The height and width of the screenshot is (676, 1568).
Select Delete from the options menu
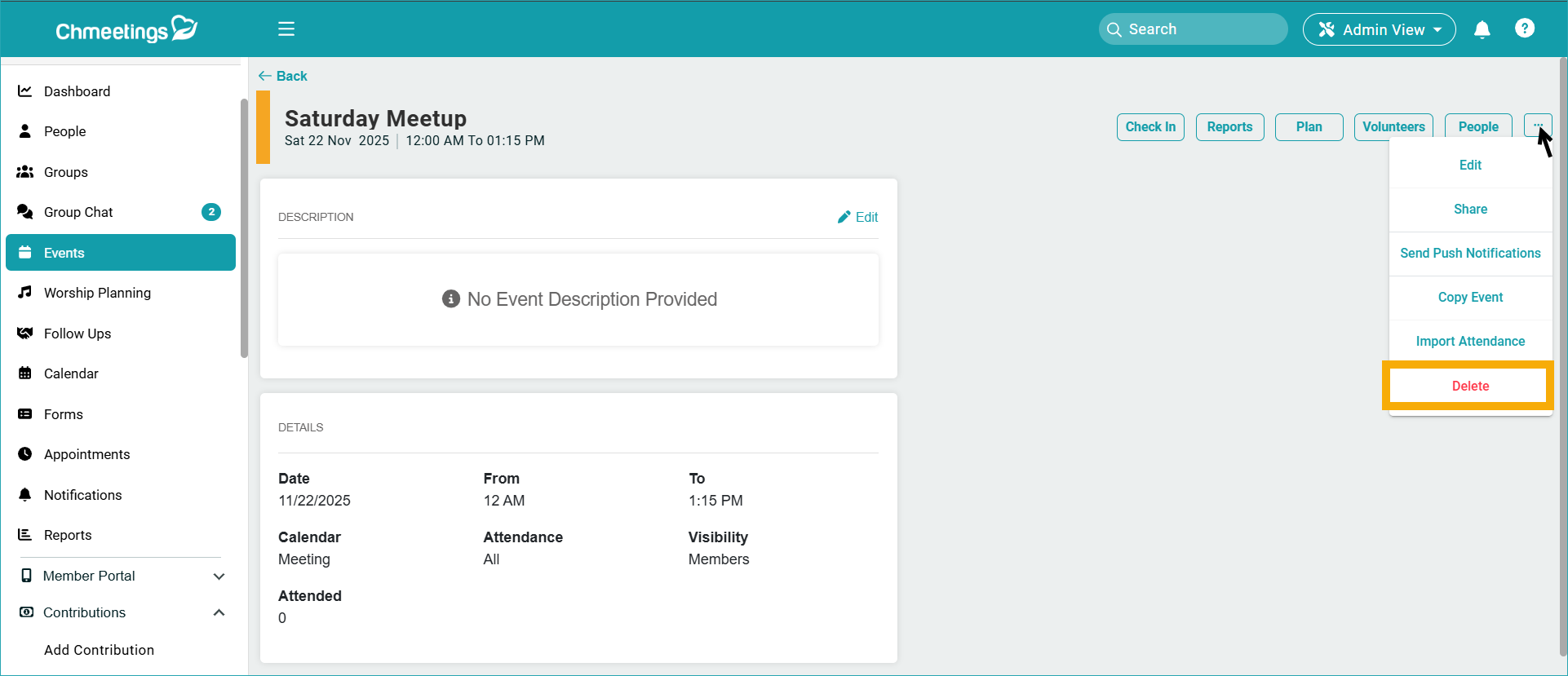(x=1469, y=386)
